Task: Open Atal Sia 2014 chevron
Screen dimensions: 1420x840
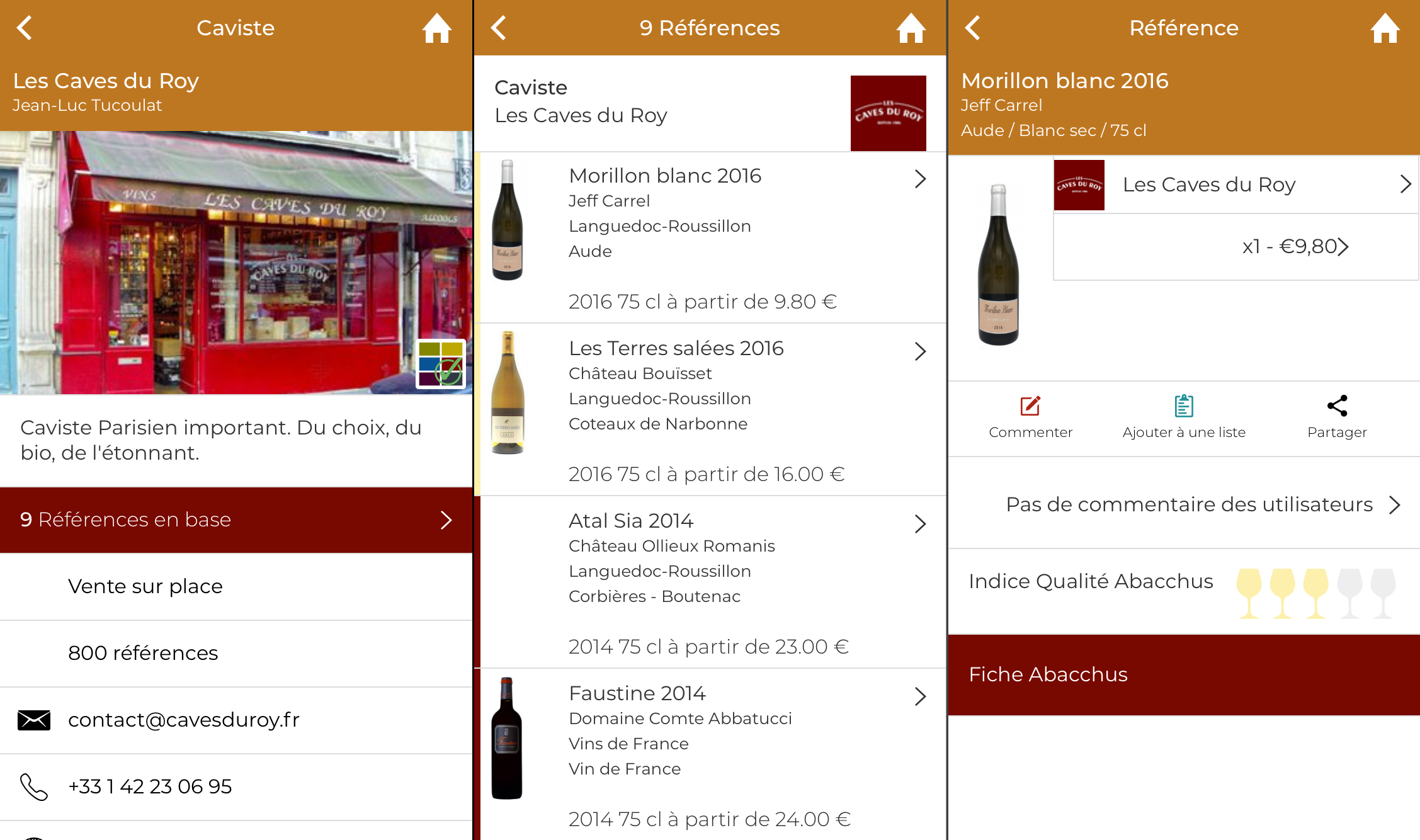Action: pyautogui.click(x=921, y=524)
